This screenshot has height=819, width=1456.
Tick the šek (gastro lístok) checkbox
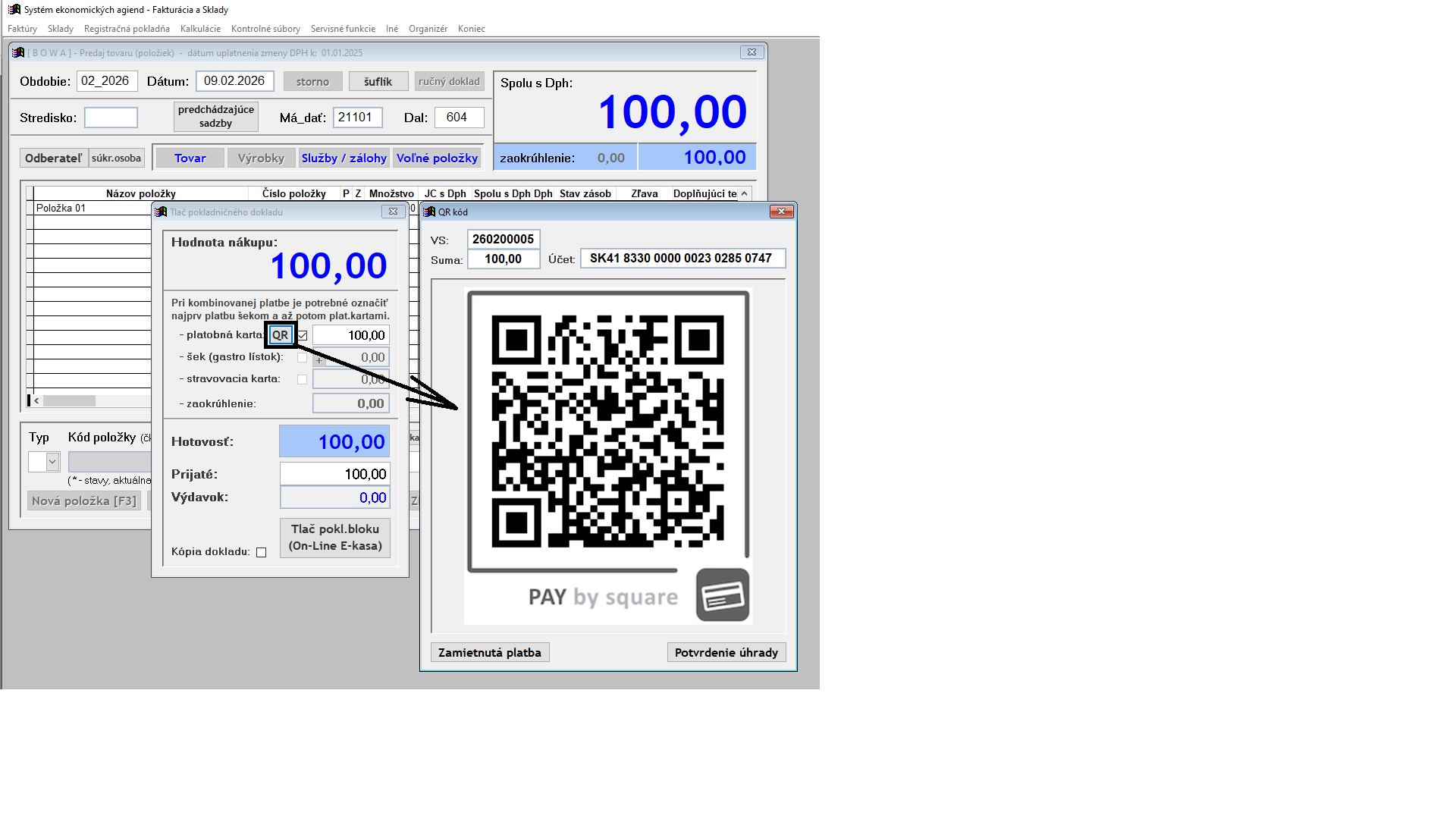pyautogui.click(x=303, y=357)
